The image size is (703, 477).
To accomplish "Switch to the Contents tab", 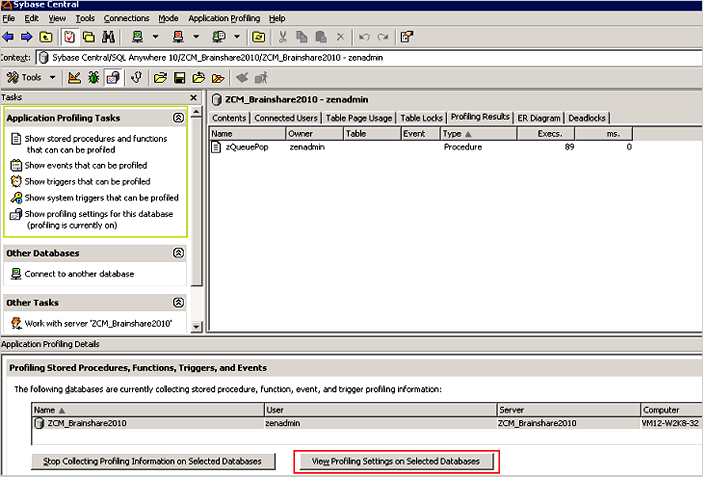I will coord(229,118).
